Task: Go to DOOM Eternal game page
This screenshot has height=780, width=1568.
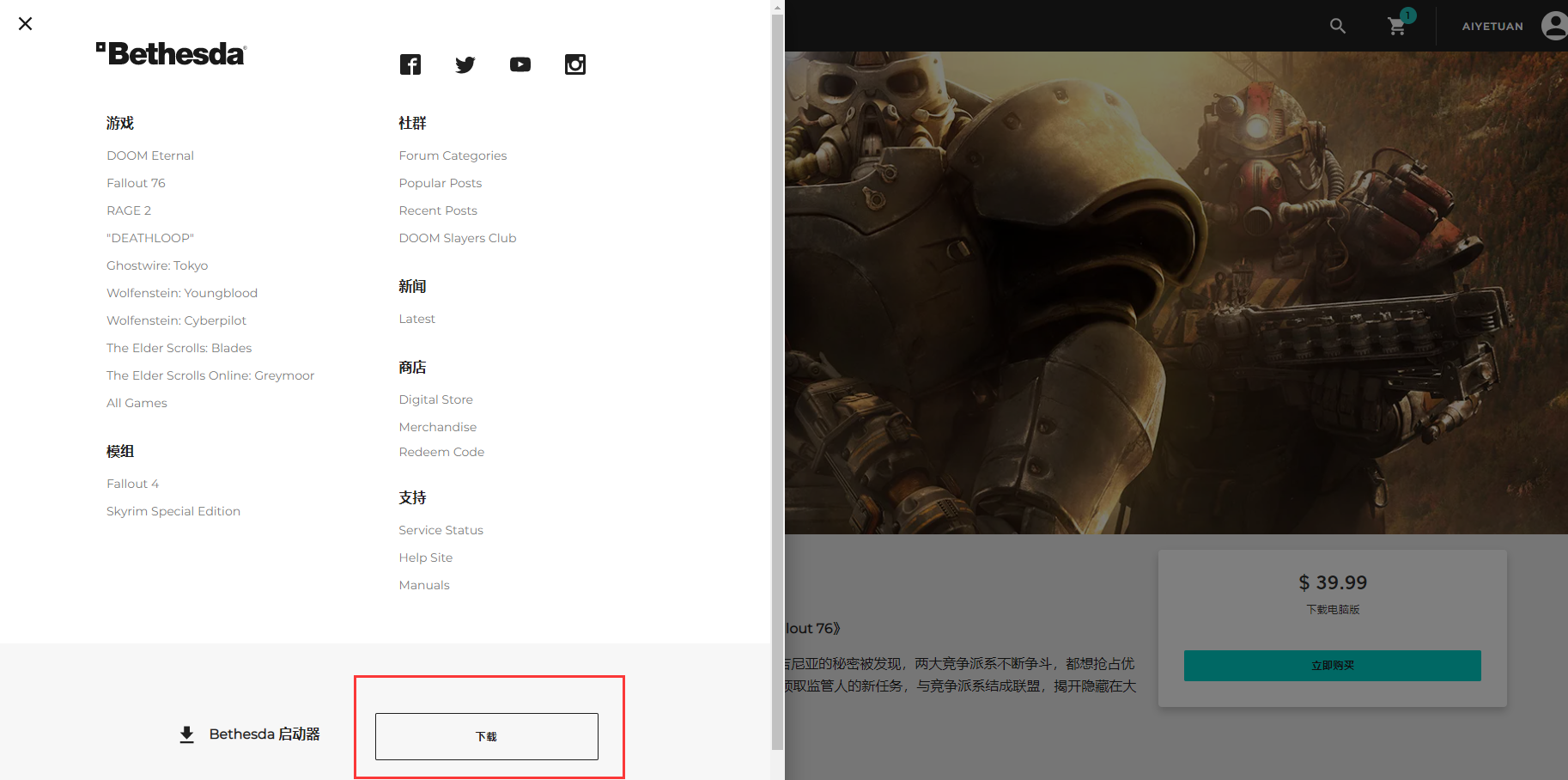Action: (150, 155)
